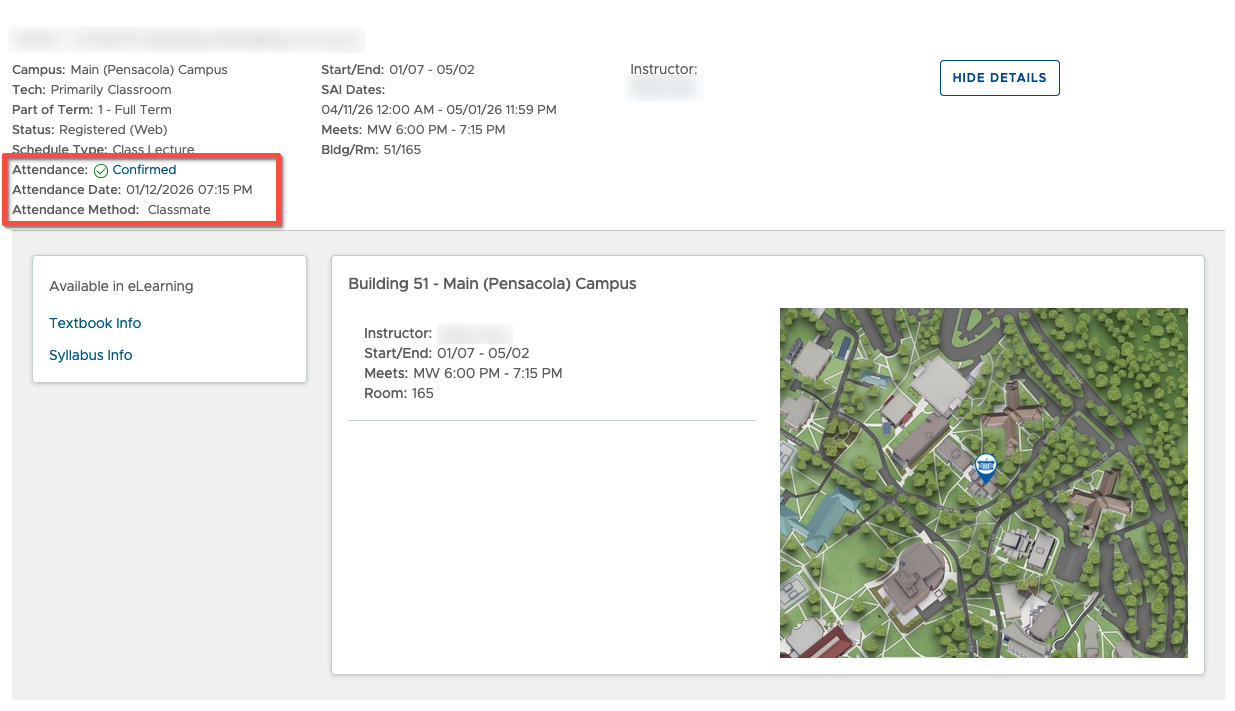The image size is (1235, 711).
Task: Open the Syllabus Info link
Action: (90, 355)
